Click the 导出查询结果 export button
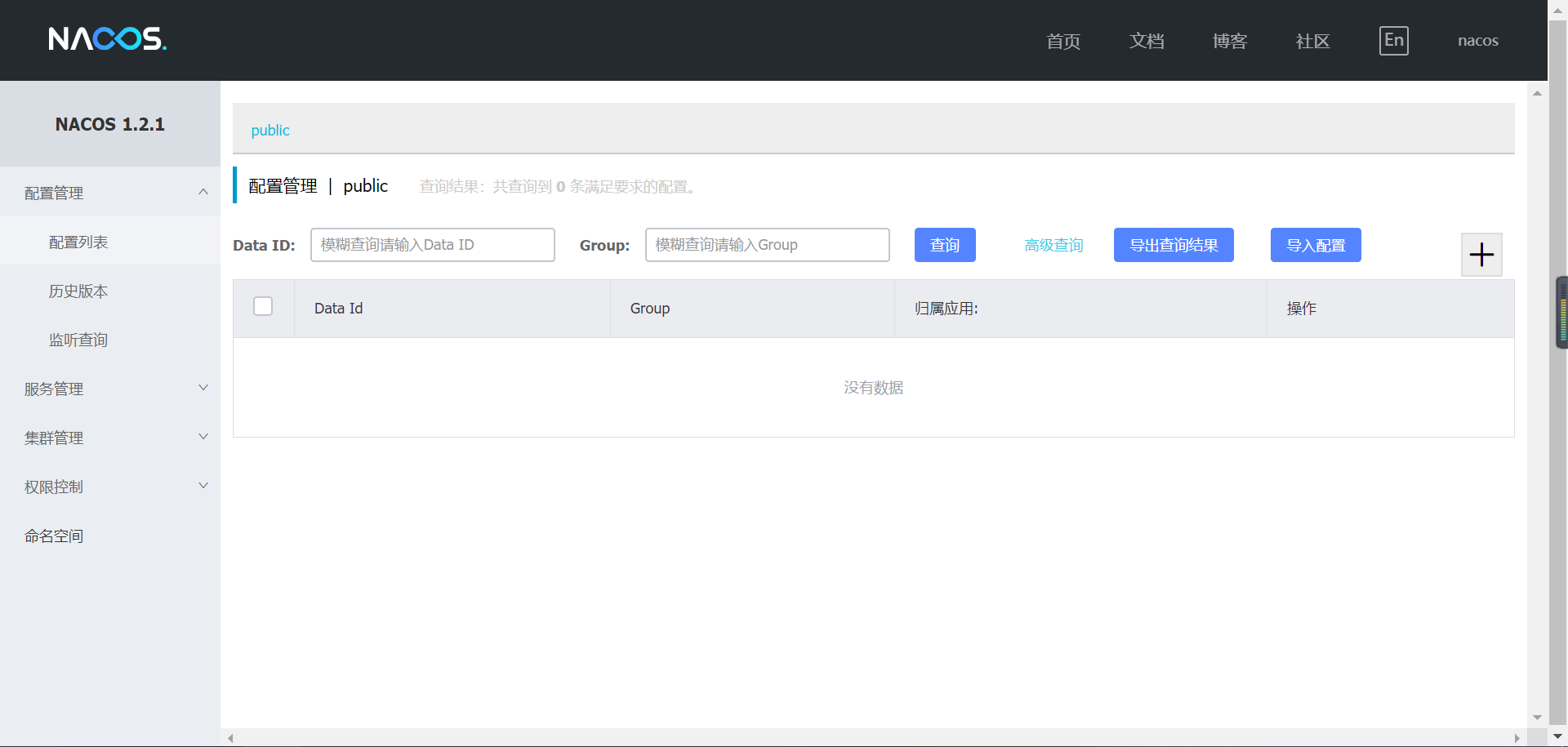Image resolution: width=1568 pixels, height=747 pixels. coord(1174,244)
